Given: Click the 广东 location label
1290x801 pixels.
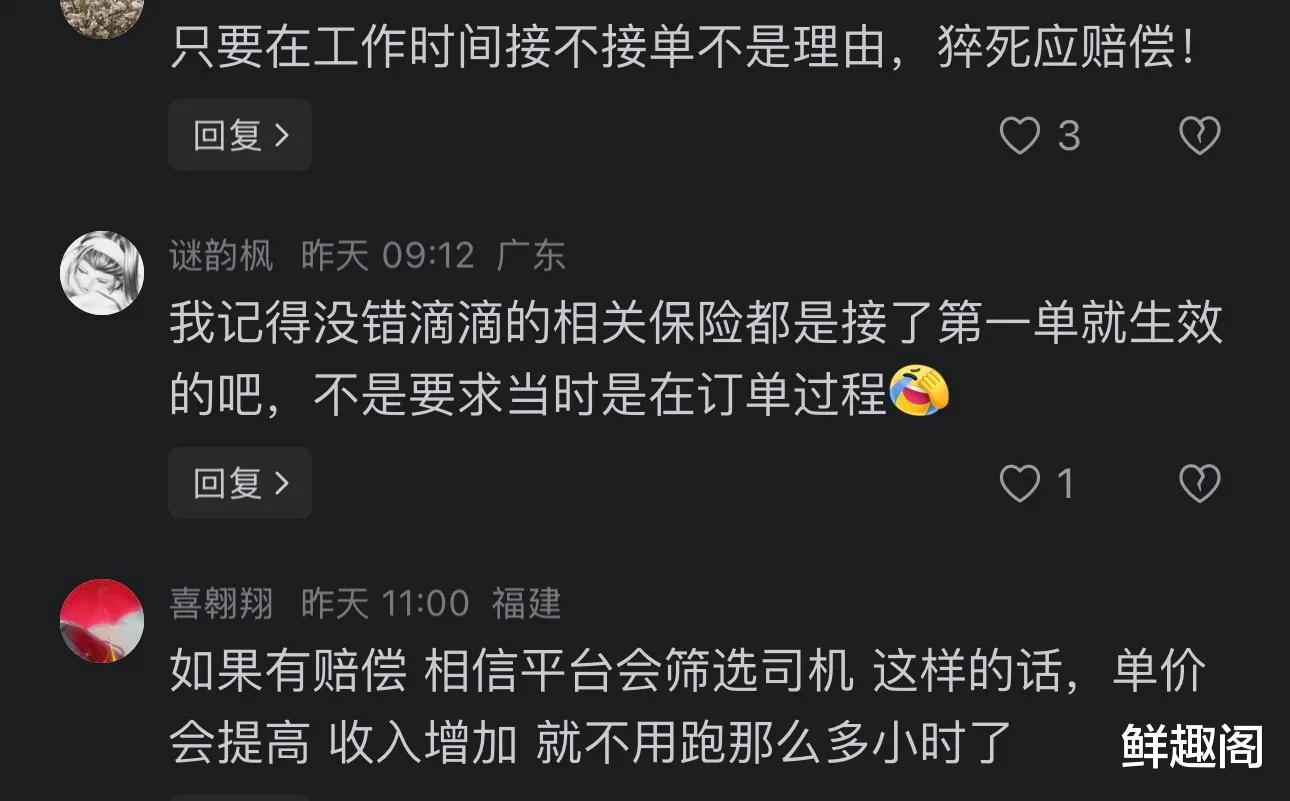Looking at the screenshot, I should [x=531, y=257].
